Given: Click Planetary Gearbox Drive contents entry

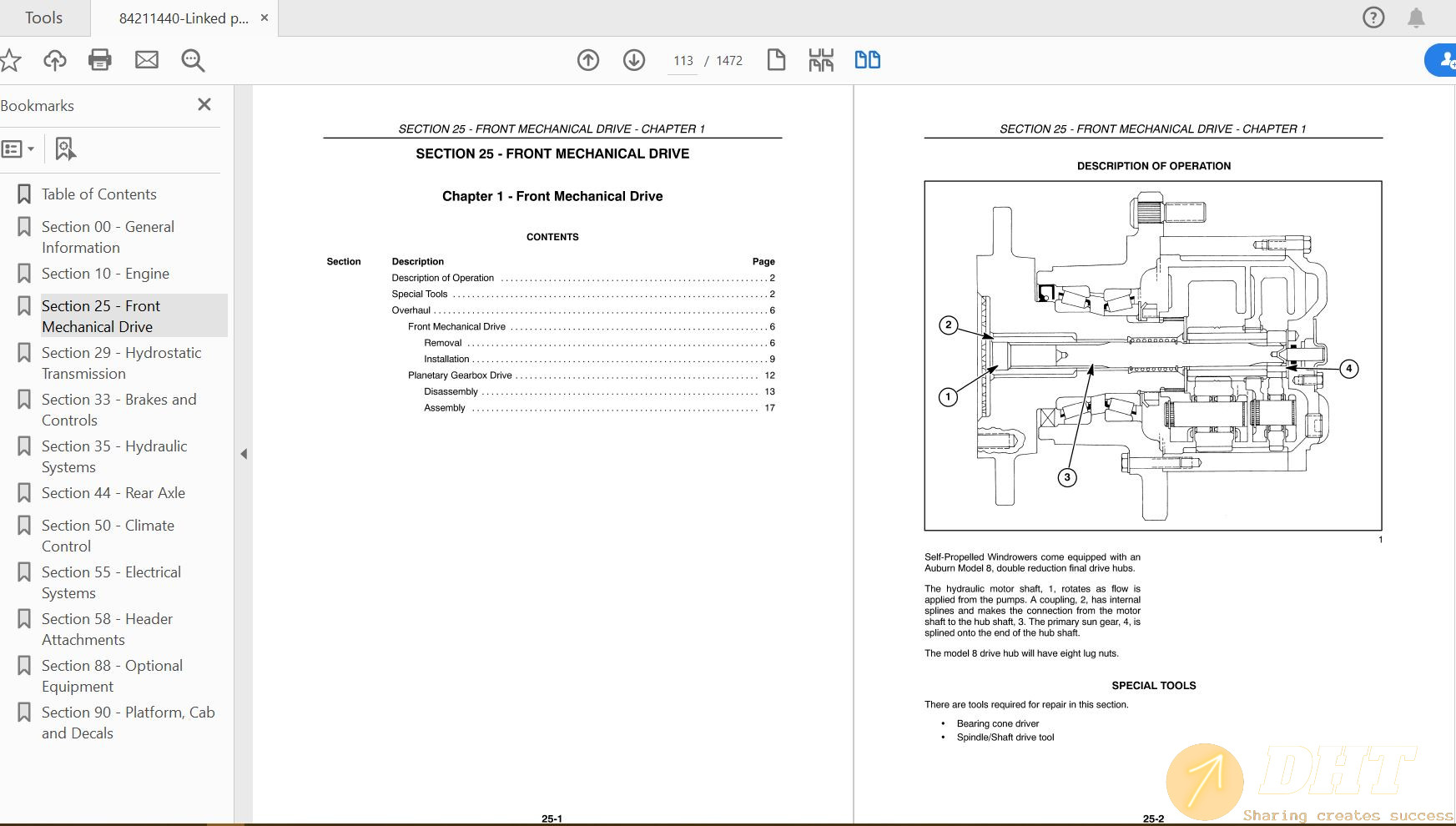Looking at the screenshot, I should (592, 375).
